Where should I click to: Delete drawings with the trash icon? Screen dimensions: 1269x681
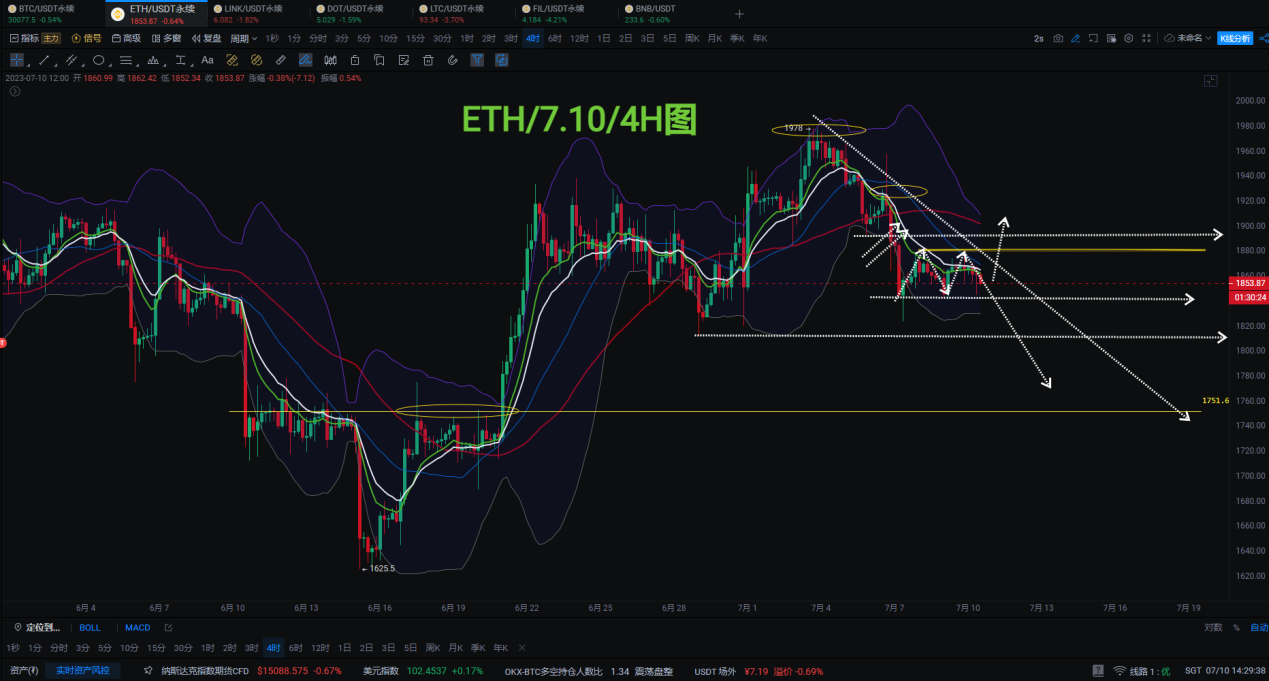tap(428, 60)
